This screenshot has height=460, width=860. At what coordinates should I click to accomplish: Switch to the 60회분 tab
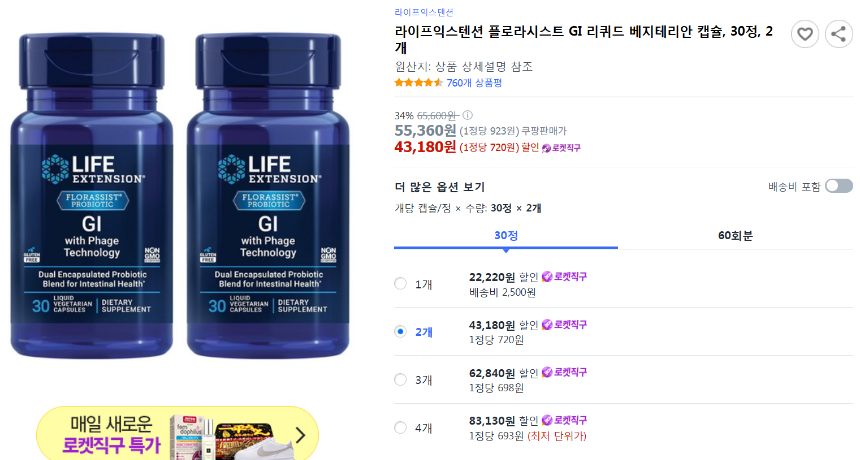735,236
